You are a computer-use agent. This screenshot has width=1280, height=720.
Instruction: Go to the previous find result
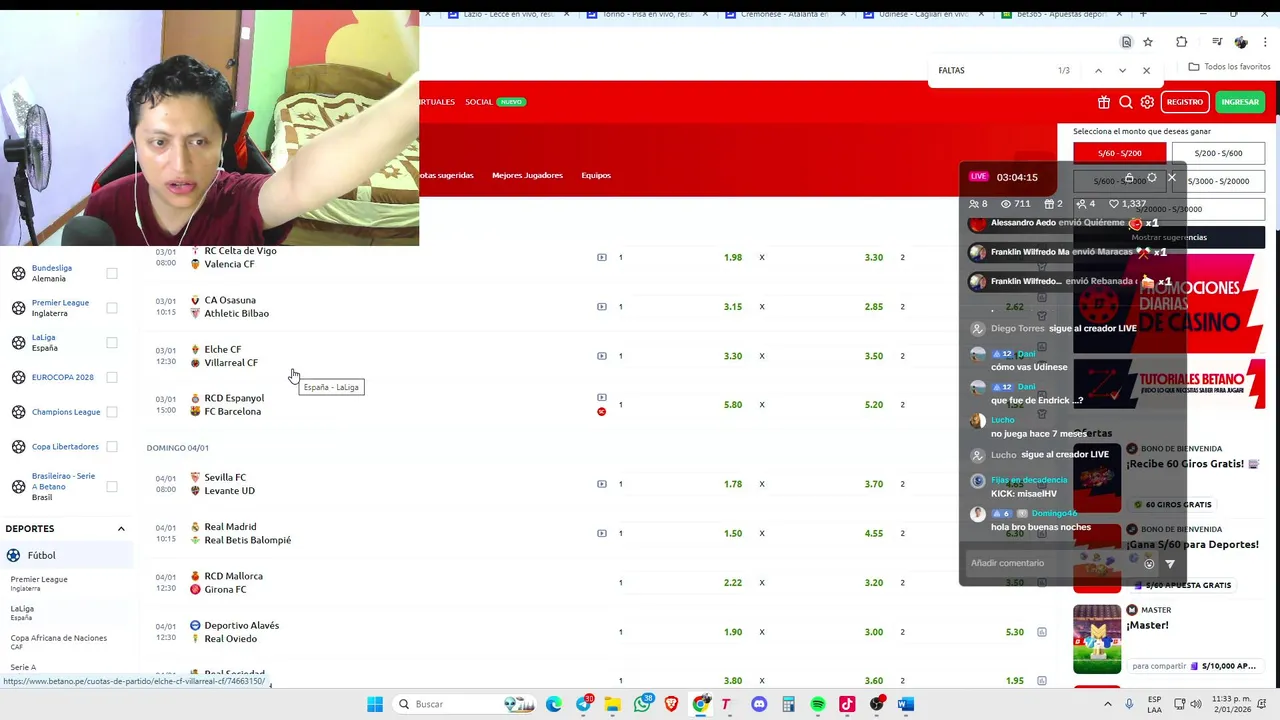[x=1098, y=70]
